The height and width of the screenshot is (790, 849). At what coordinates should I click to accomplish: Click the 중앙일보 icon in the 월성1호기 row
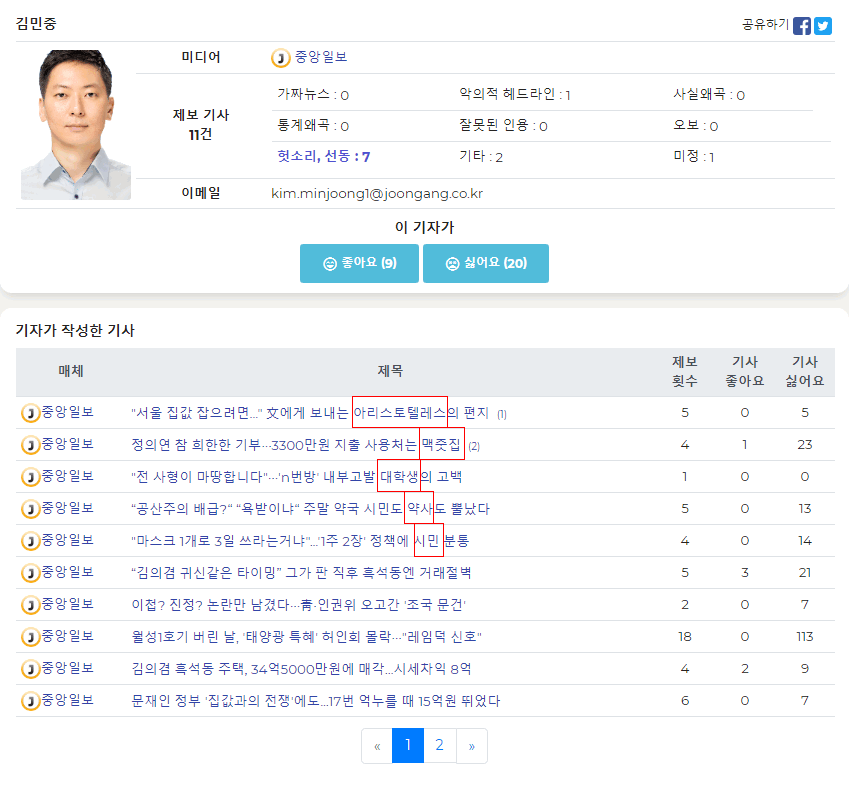[30, 637]
